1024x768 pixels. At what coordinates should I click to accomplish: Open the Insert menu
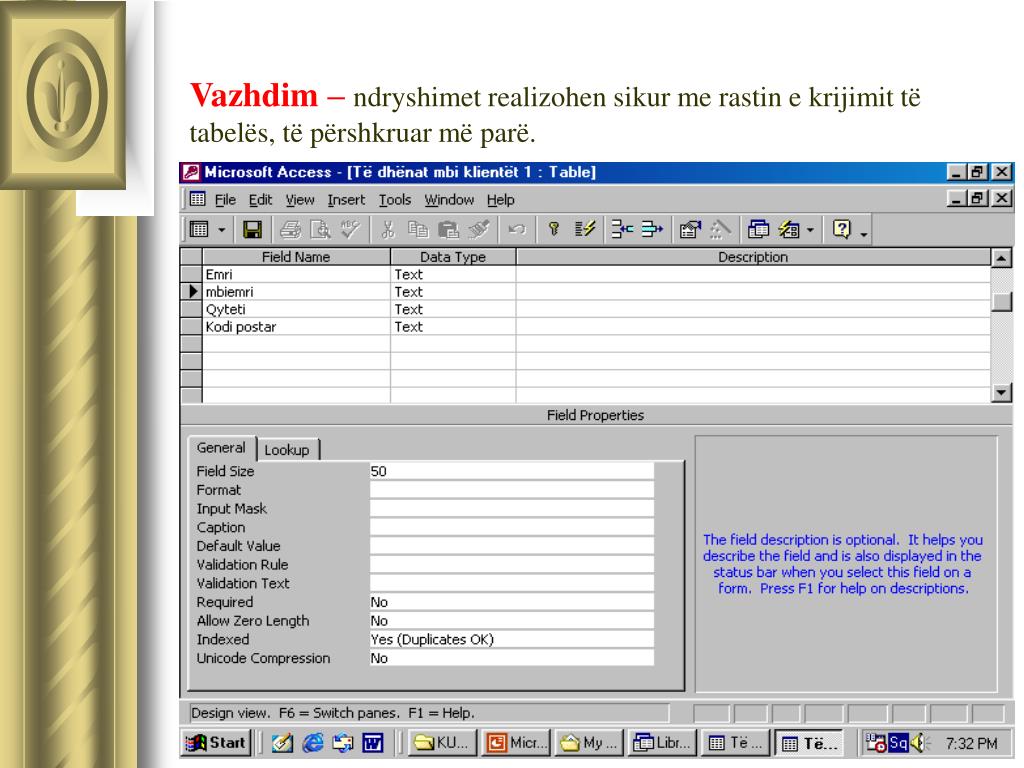(x=346, y=200)
